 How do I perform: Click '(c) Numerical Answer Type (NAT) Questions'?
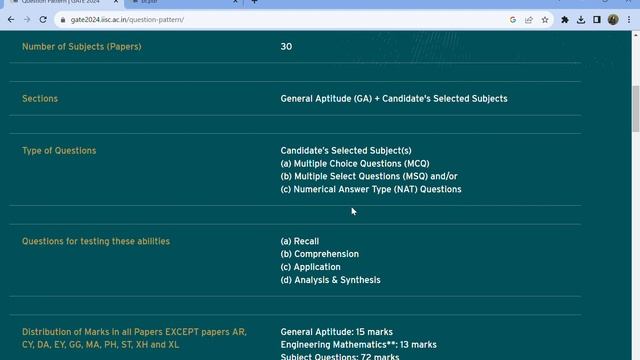[371, 189]
